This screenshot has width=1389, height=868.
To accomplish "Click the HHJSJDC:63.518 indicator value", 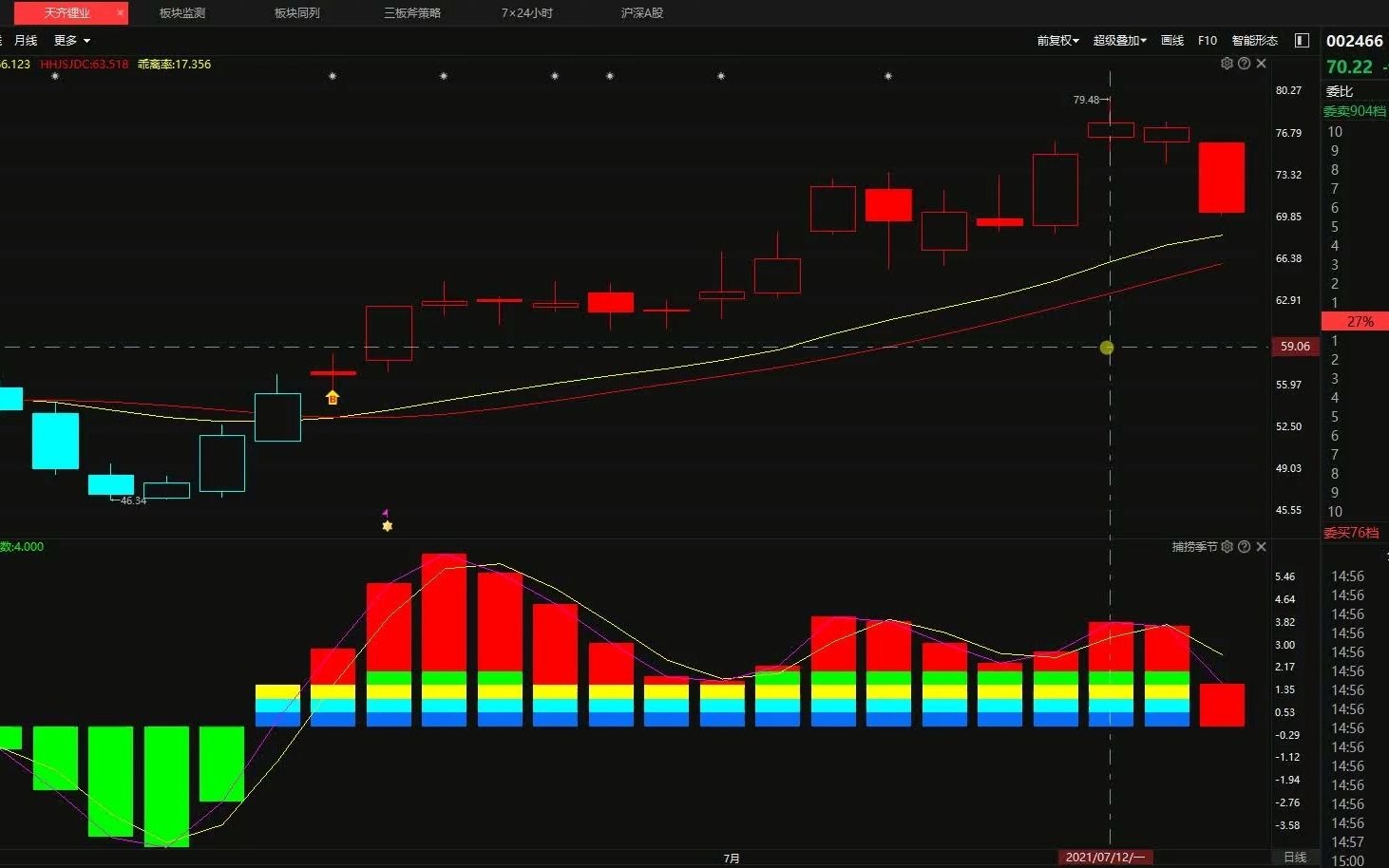I will click(84, 65).
